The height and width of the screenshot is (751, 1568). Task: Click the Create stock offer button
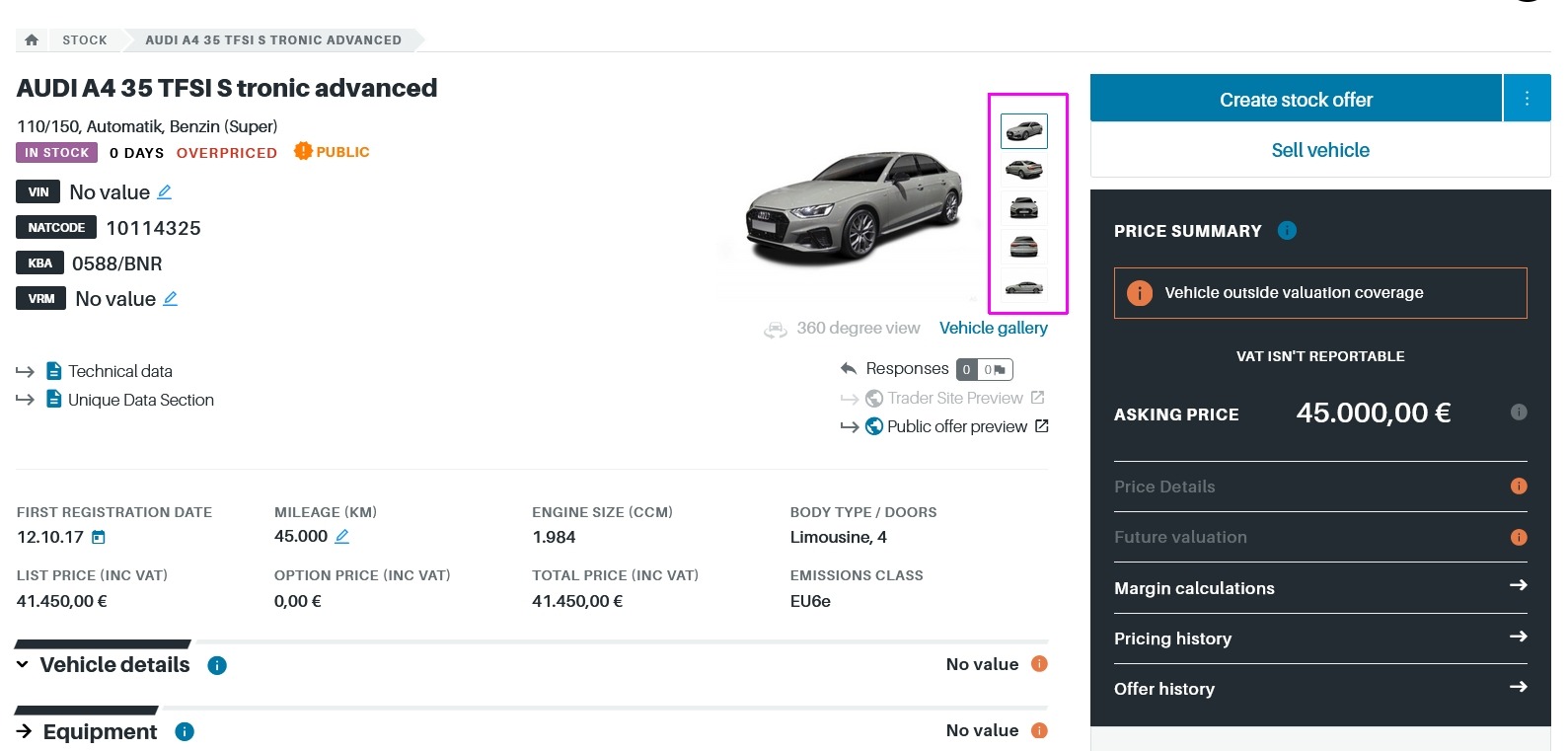[1295, 99]
